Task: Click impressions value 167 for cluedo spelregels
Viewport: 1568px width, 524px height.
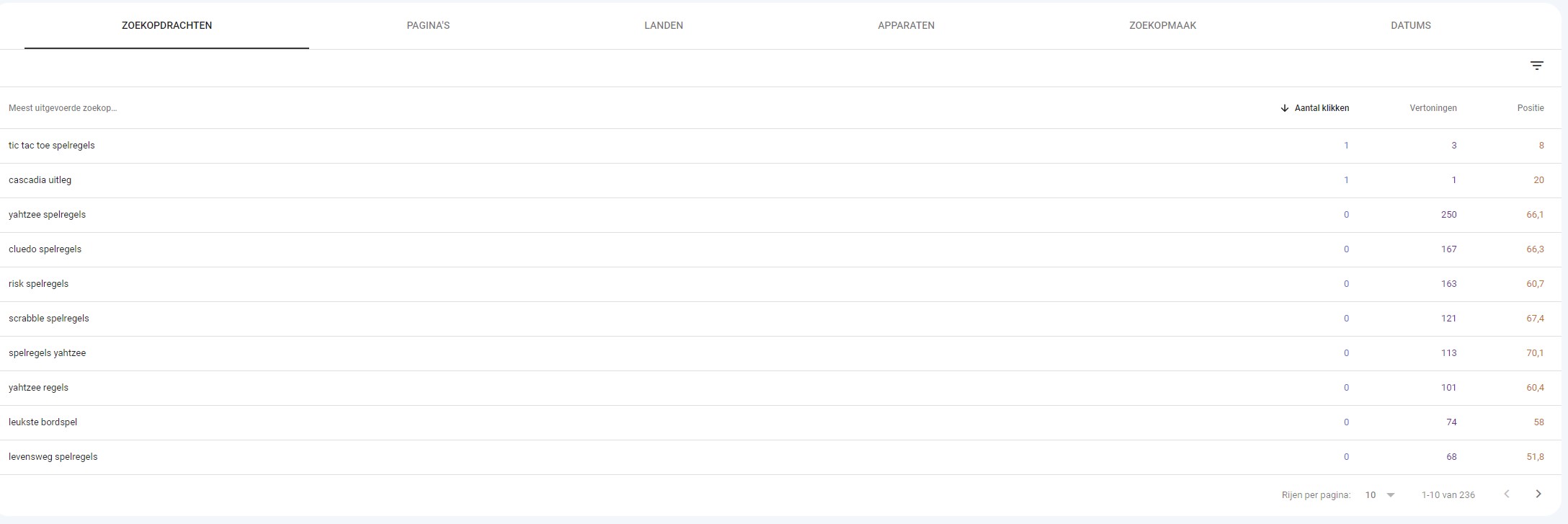Action: pyautogui.click(x=1448, y=249)
